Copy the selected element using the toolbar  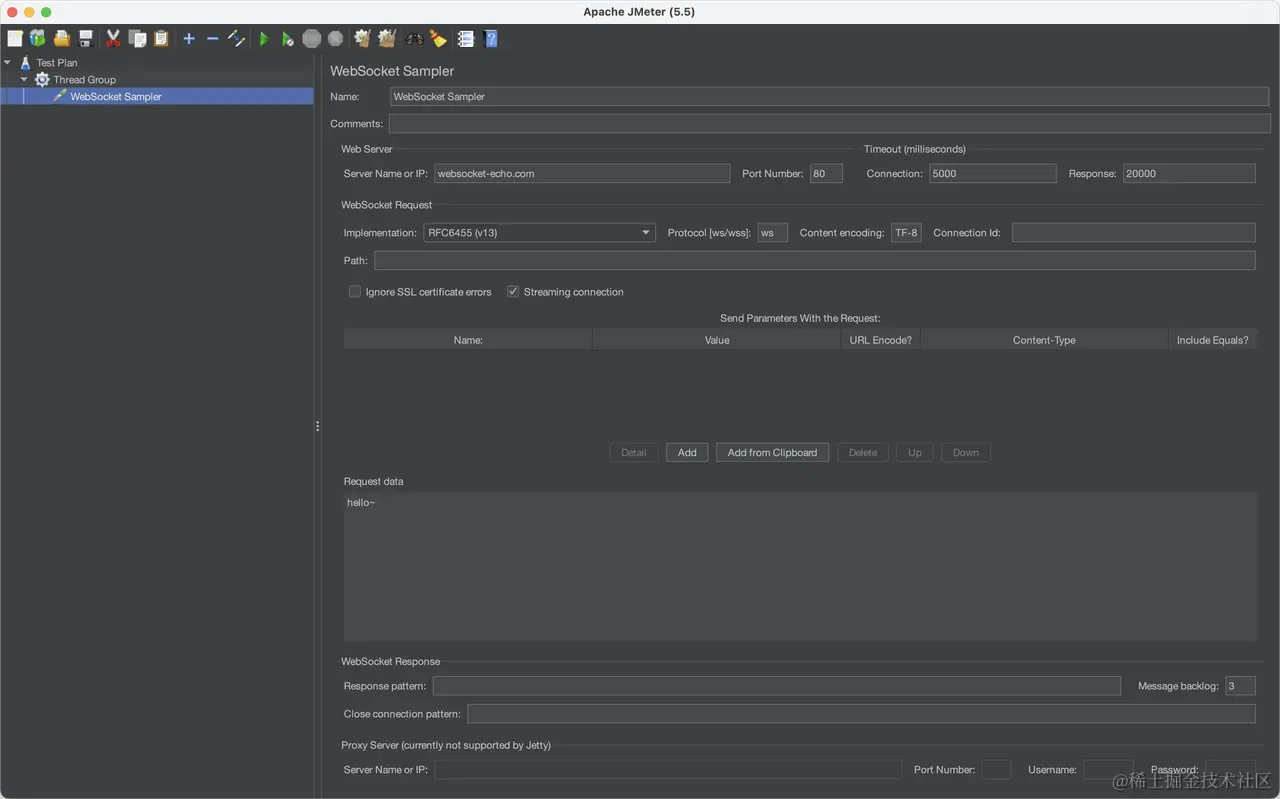tap(137, 39)
